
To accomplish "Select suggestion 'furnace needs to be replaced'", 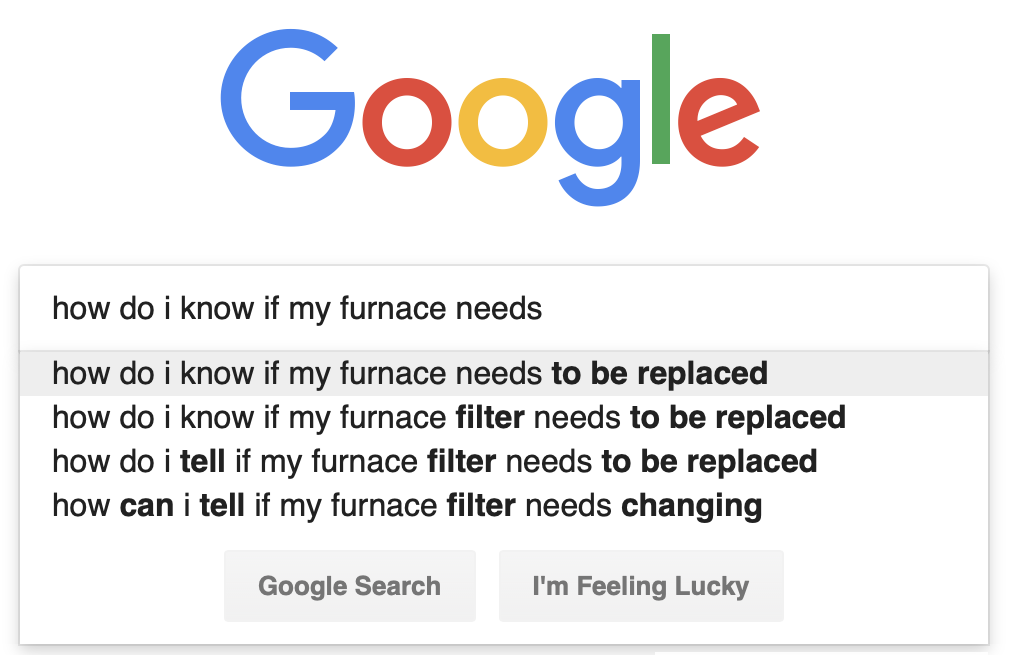I will pyautogui.click(x=504, y=374).
